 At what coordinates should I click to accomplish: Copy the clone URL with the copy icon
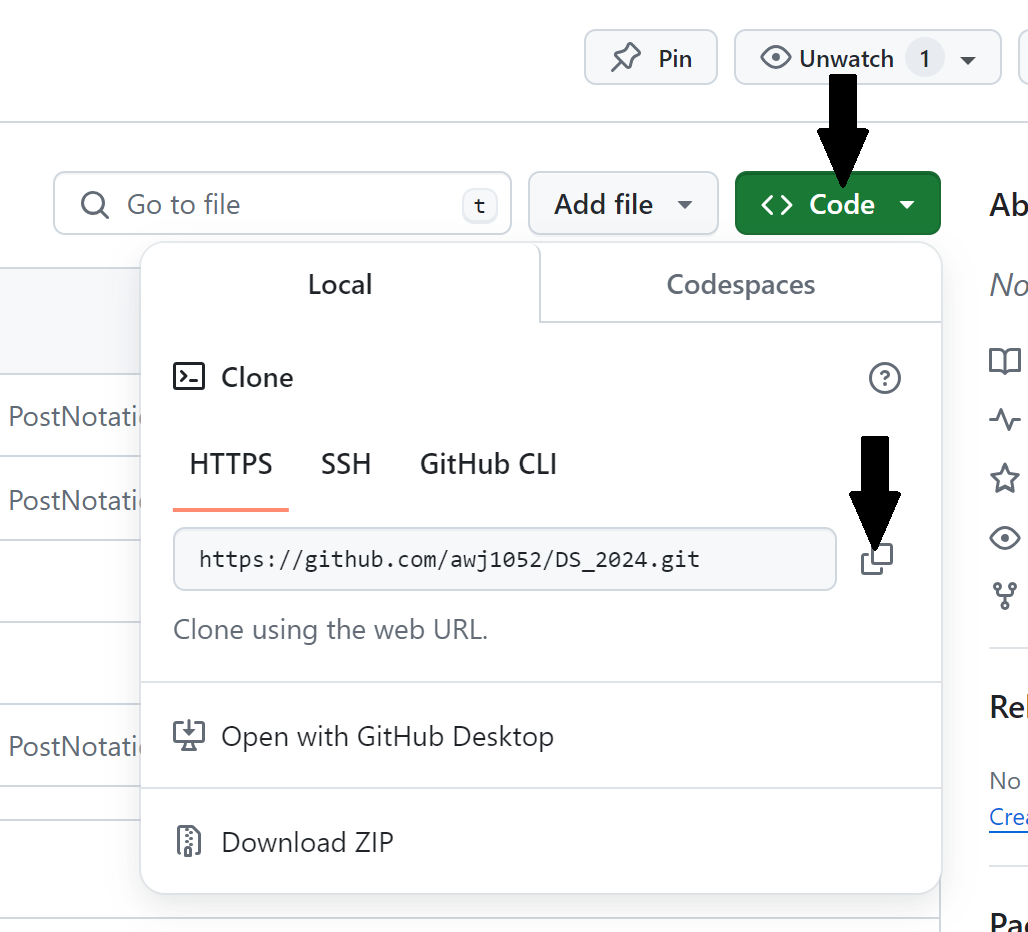[877, 559]
